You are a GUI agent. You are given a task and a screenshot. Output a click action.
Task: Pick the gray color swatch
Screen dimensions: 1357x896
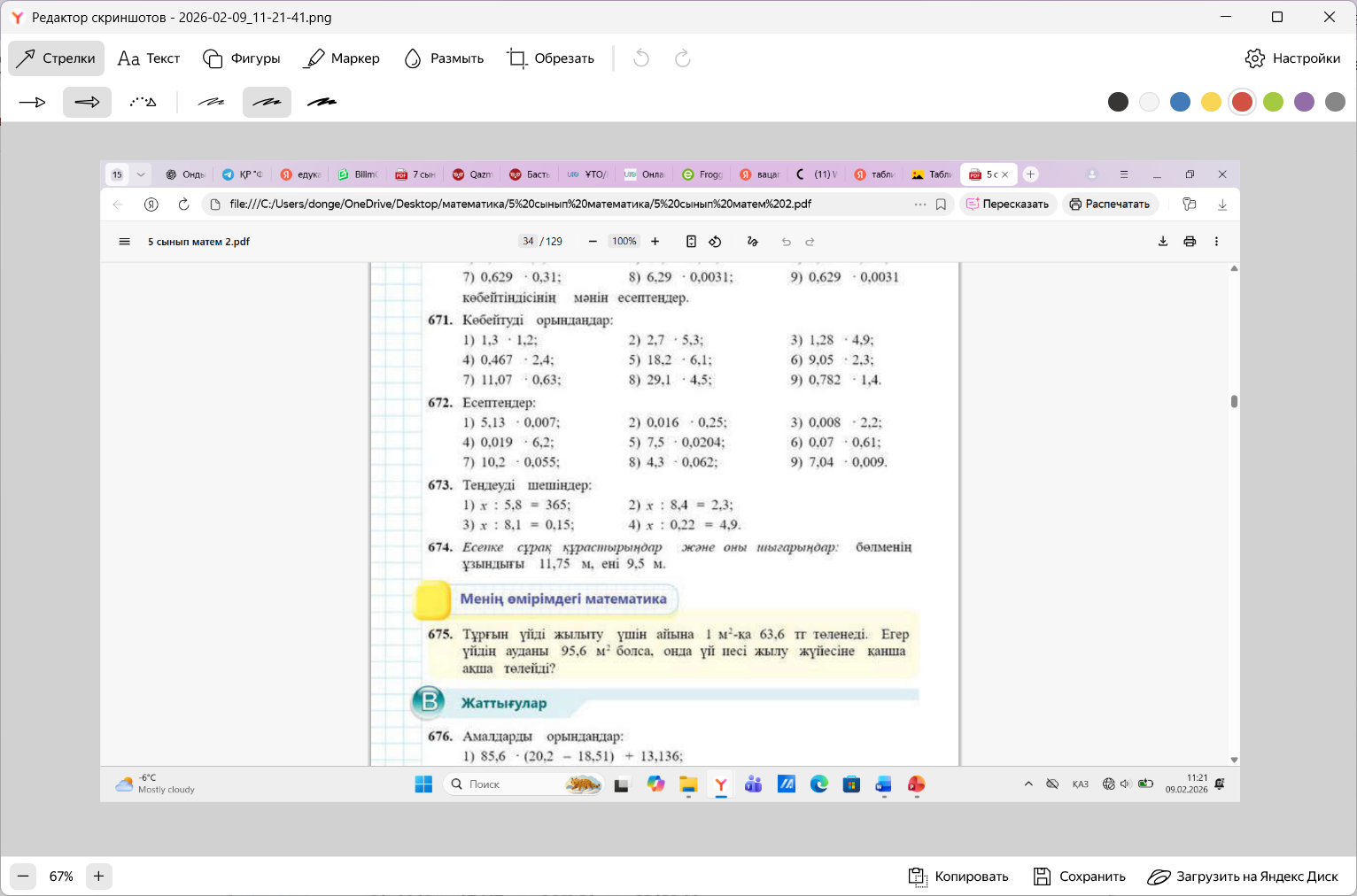click(x=1335, y=102)
